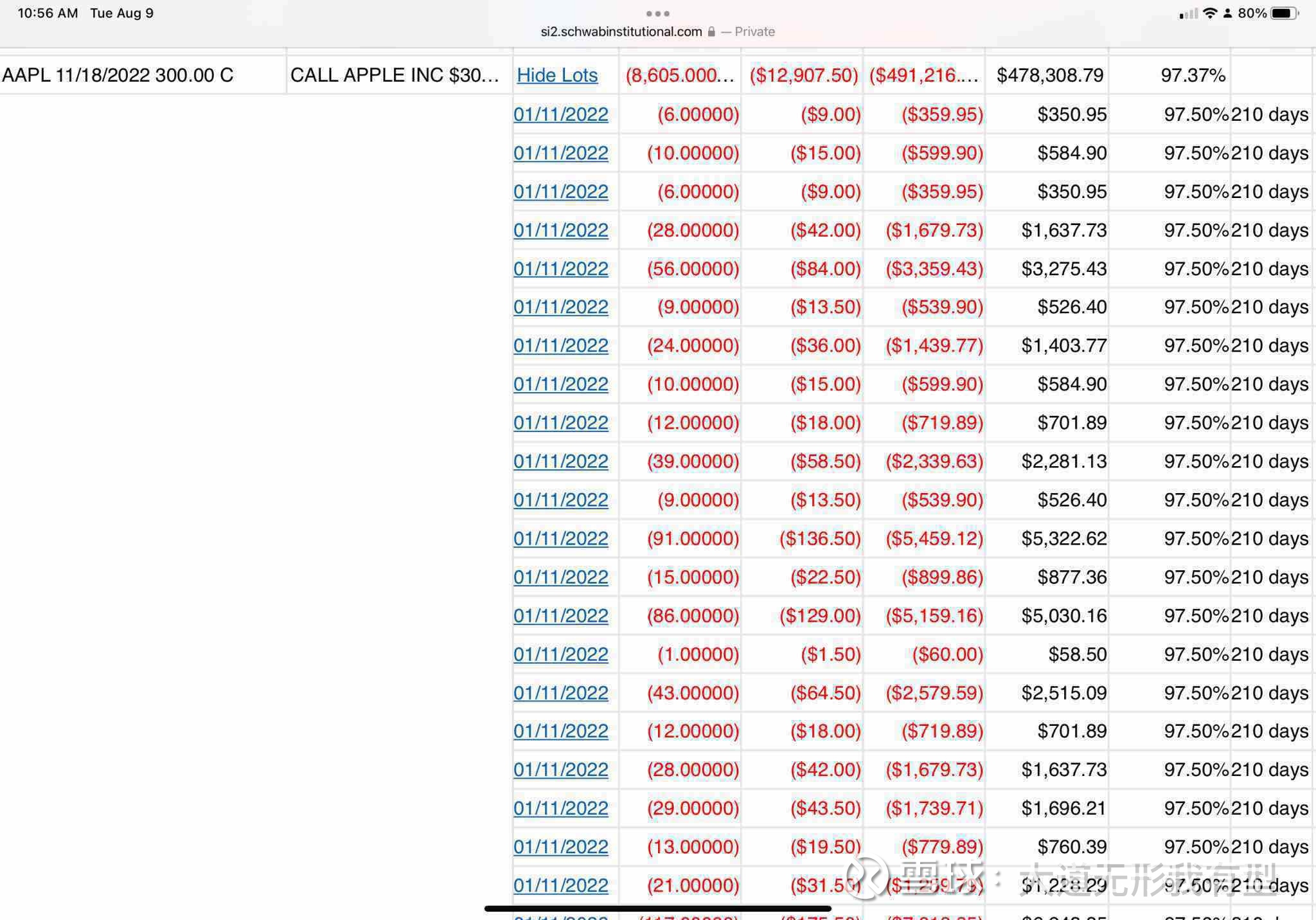
Task: Tap the battery indicator icon
Action: pos(1285,13)
